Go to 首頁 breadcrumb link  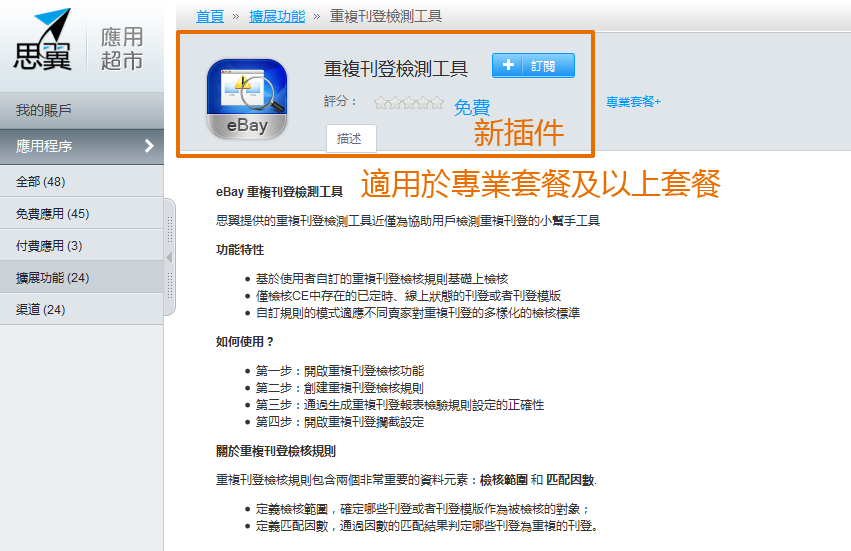[x=209, y=16]
